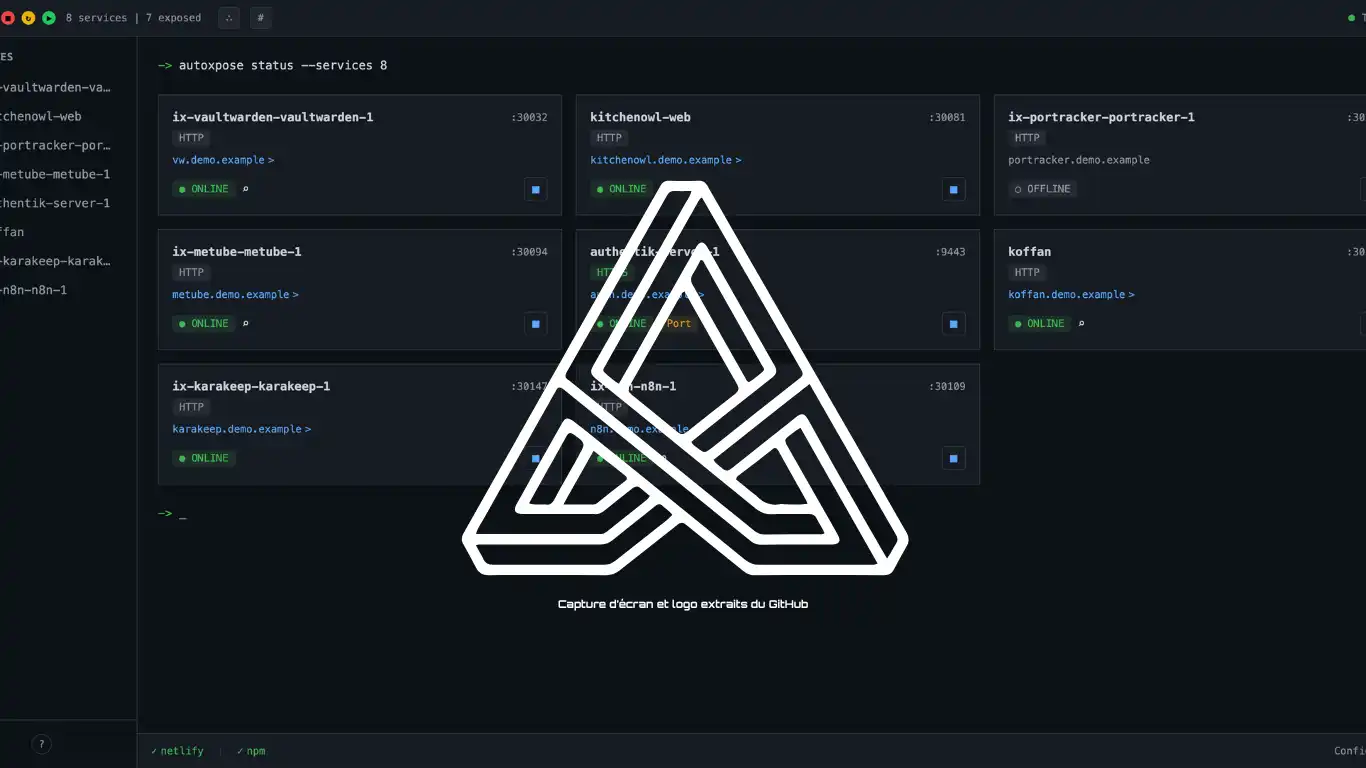Click the ONLINE badge on the ix-metube-metube-1 card
Viewport: 1366px width, 768px height.
coord(204,324)
